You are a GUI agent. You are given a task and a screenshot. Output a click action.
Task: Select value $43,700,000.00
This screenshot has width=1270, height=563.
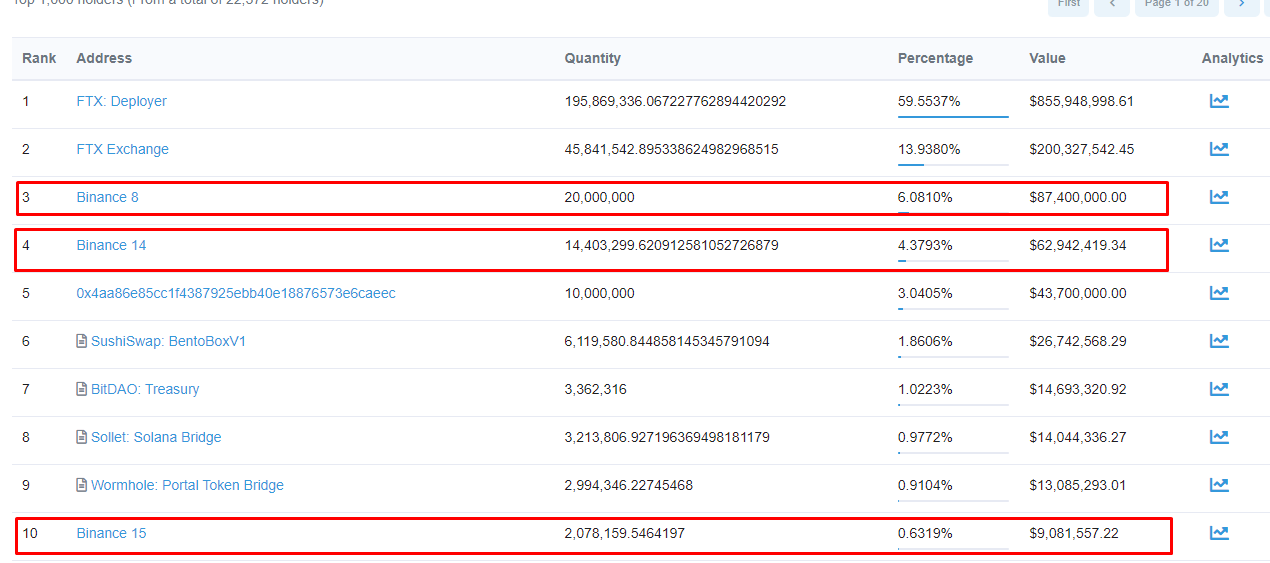pos(1077,293)
